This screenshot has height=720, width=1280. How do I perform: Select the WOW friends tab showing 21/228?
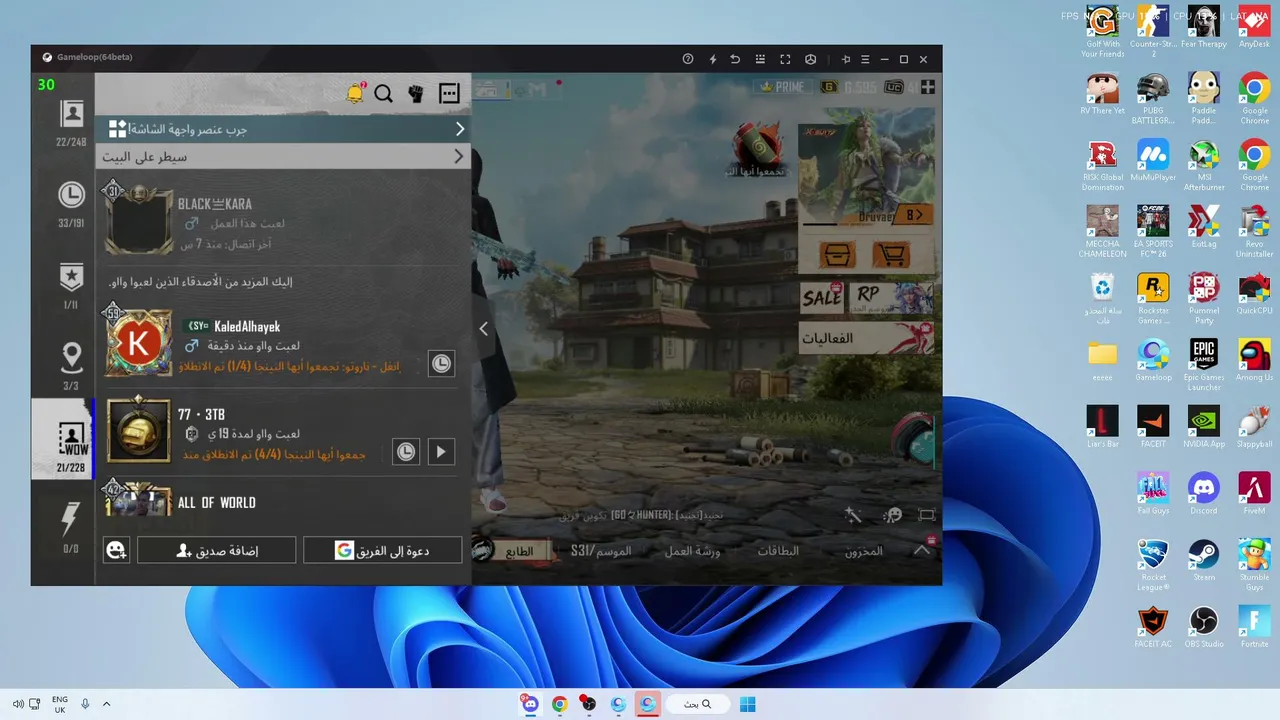coord(63,439)
